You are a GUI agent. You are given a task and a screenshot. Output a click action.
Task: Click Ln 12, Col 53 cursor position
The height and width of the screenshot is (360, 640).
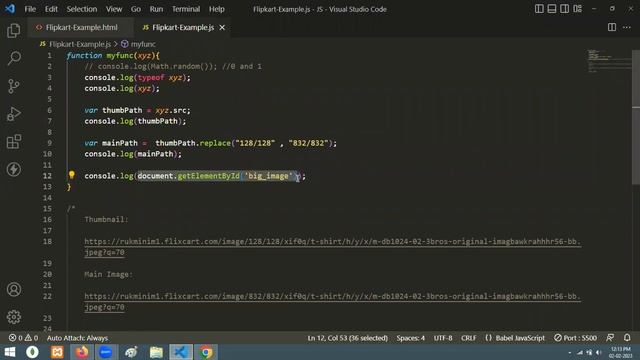[347, 338]
